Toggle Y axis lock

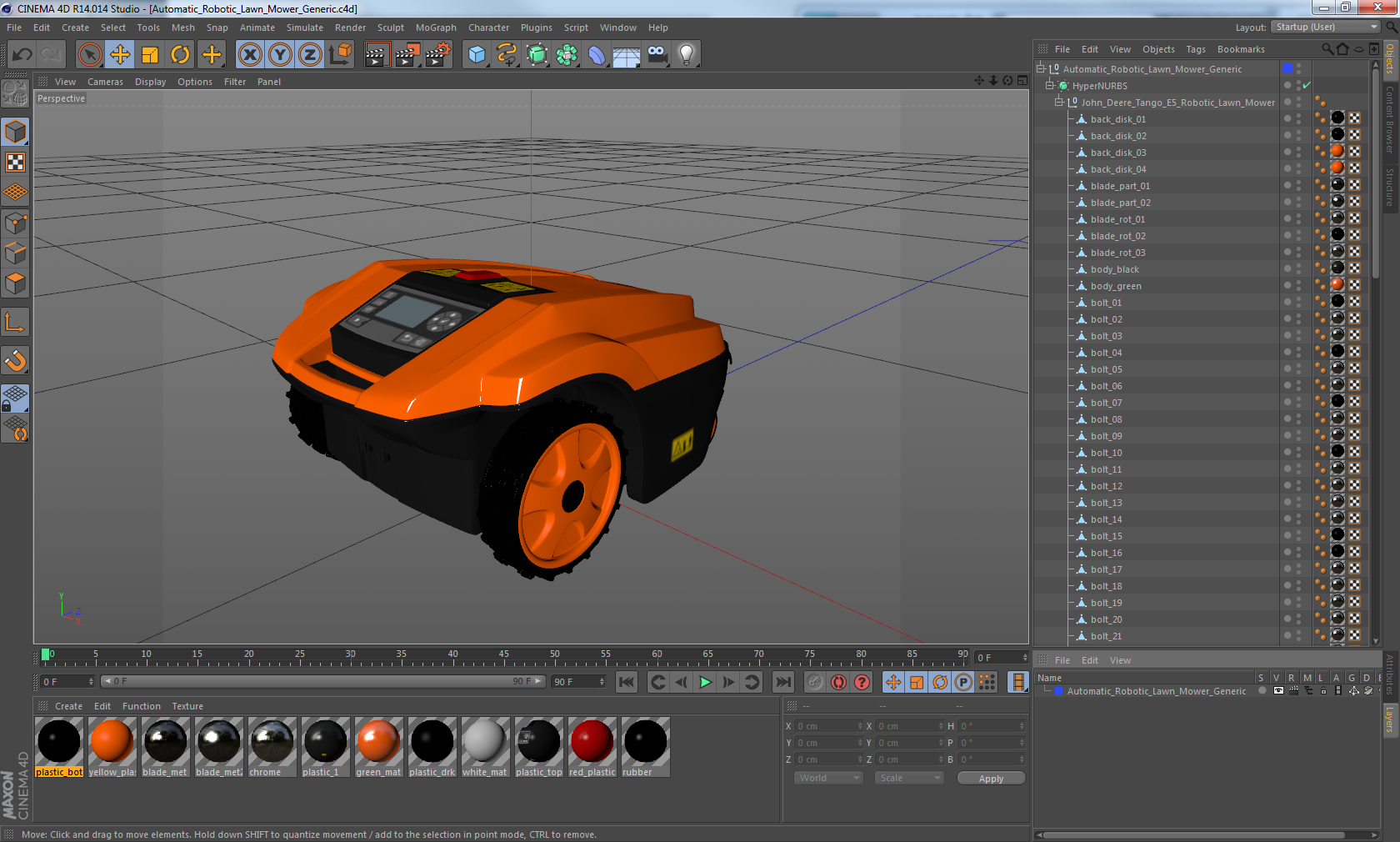[x=280, y=55]
